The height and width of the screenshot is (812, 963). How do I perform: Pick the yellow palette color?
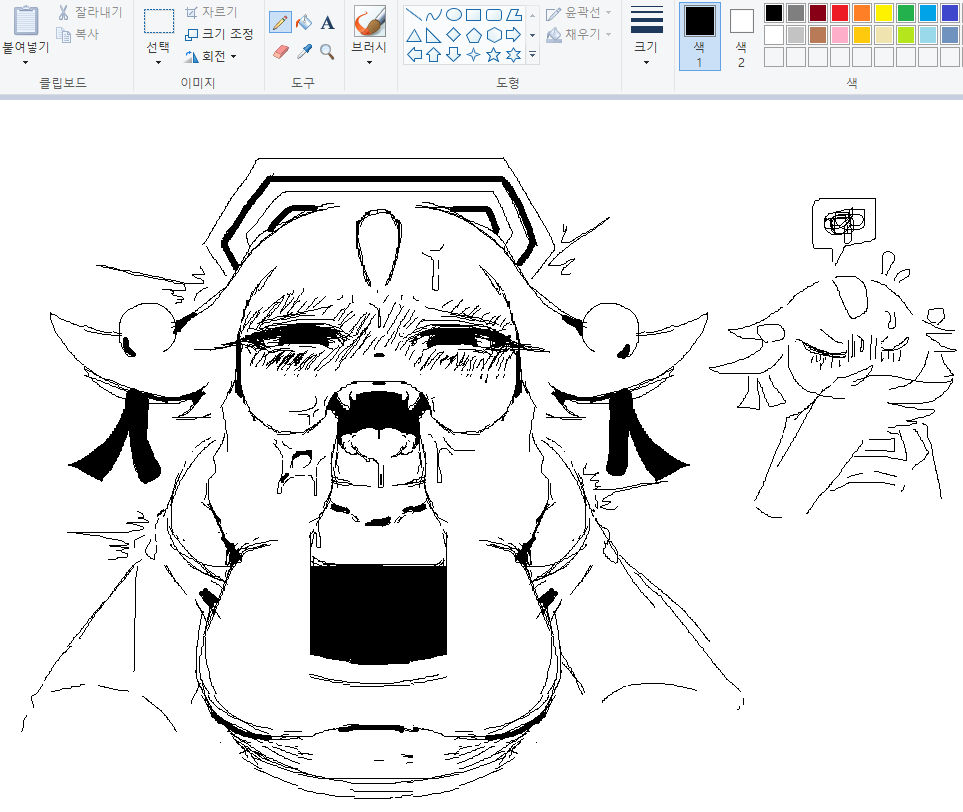point(884,13)
